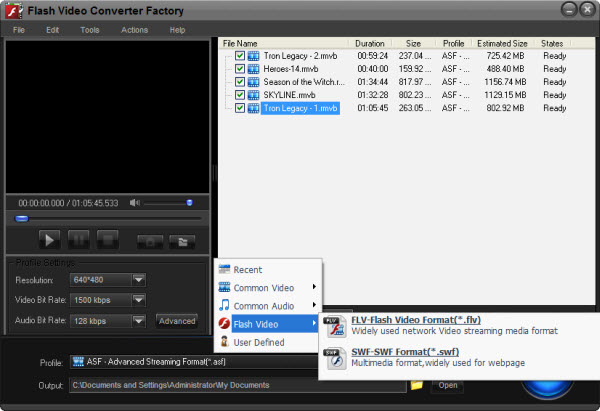The height and width of the screenshot is (411, 600).
Task: Select the Tron Legacy - 1.rmvb file name
Action: pyautogui.click(x=300, y=108)
